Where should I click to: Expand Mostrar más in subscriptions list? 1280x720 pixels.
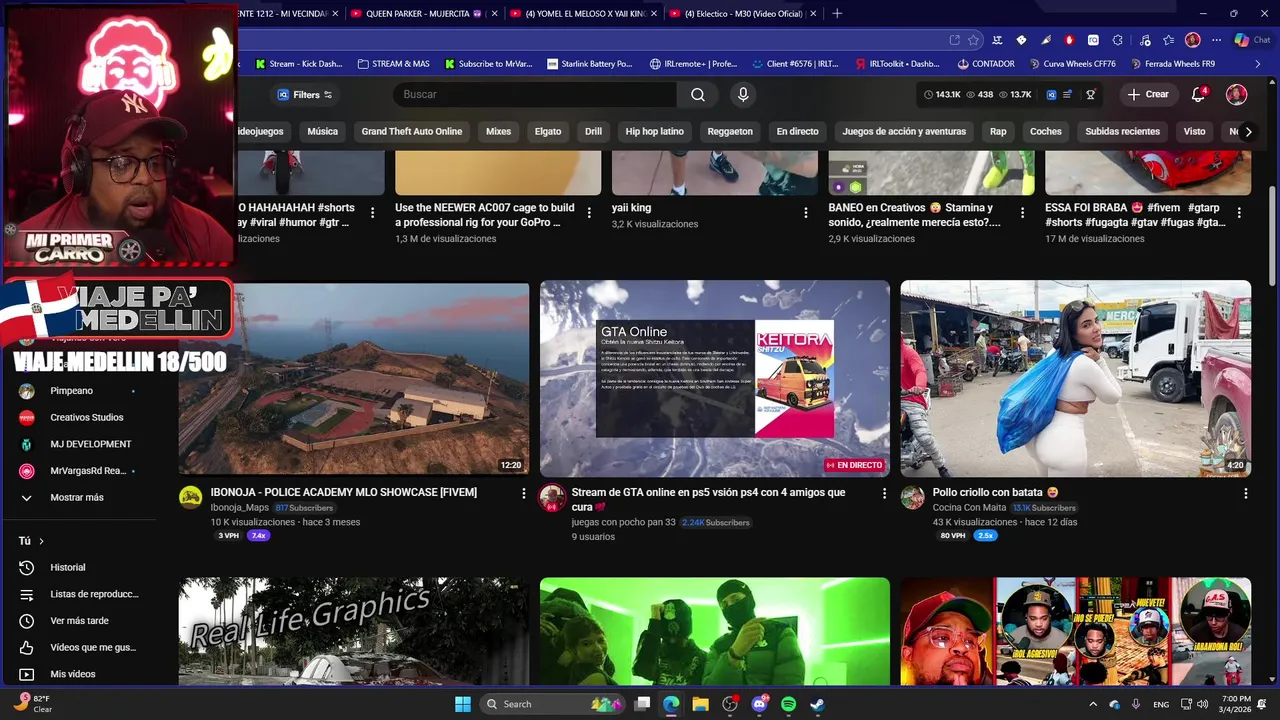77,497
